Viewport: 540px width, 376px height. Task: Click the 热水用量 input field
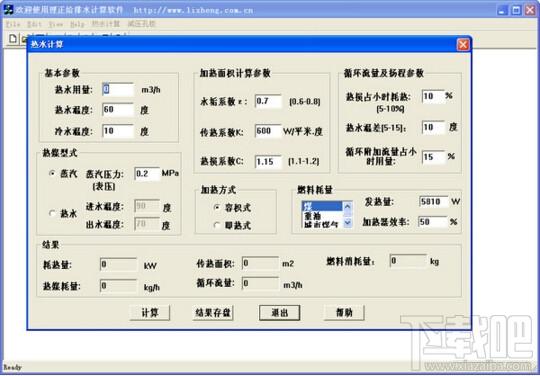[118, 90]
